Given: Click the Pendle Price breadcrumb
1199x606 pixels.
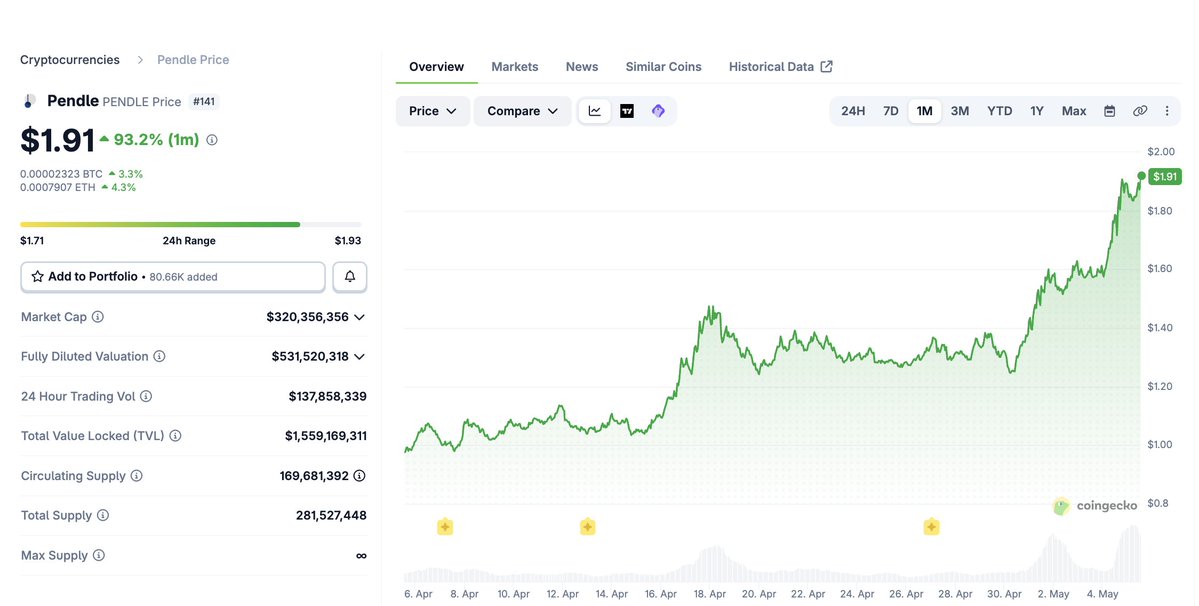Looking at the screenshot, I should click(193, 60).
